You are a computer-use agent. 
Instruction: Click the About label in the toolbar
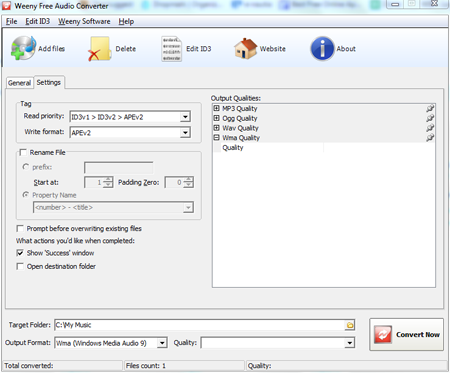click(346, 49)
